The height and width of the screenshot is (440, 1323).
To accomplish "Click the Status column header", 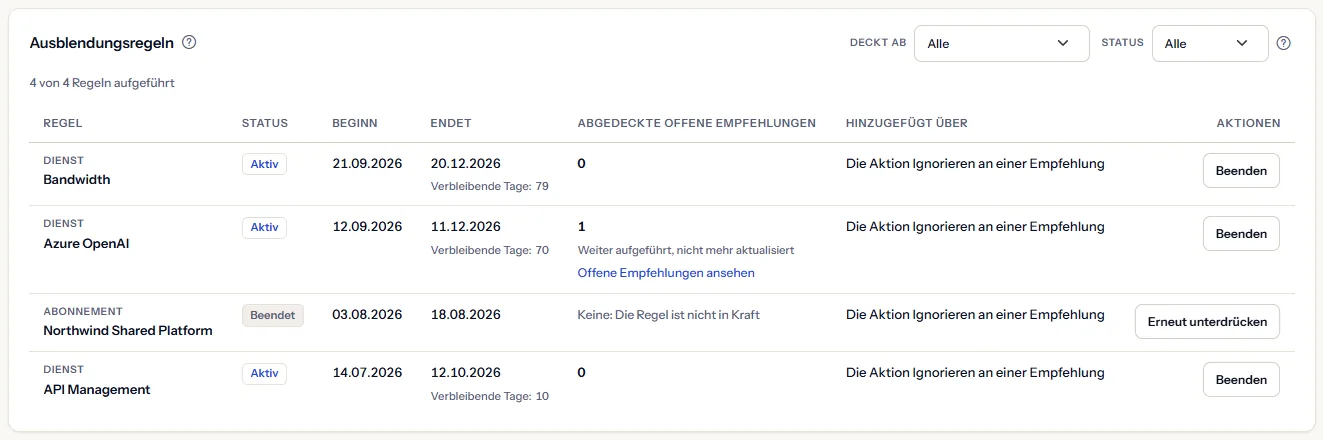I will 265,123.
